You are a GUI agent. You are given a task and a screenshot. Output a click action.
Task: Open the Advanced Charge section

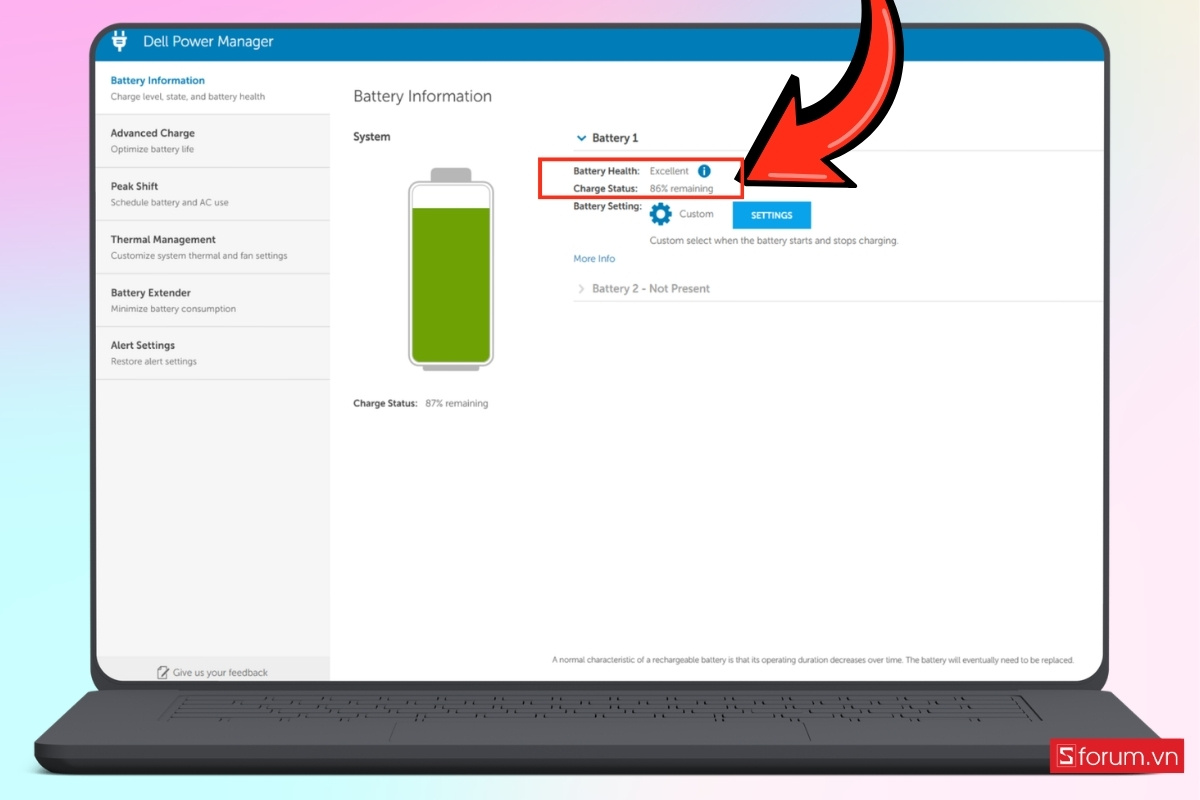tap(213, 141)
